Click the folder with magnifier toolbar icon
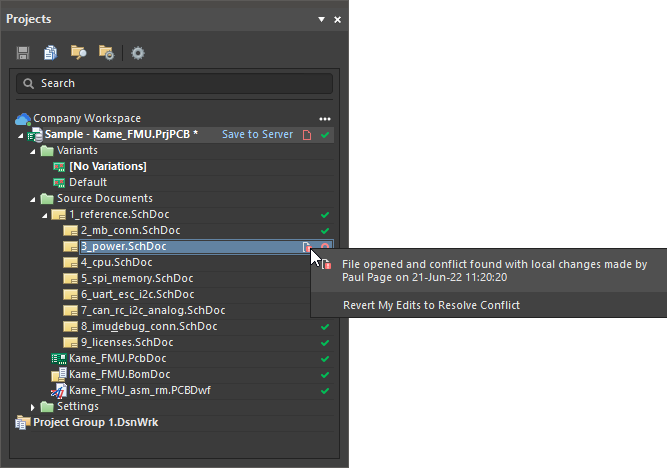667x468 pixels. coord(78,53)
